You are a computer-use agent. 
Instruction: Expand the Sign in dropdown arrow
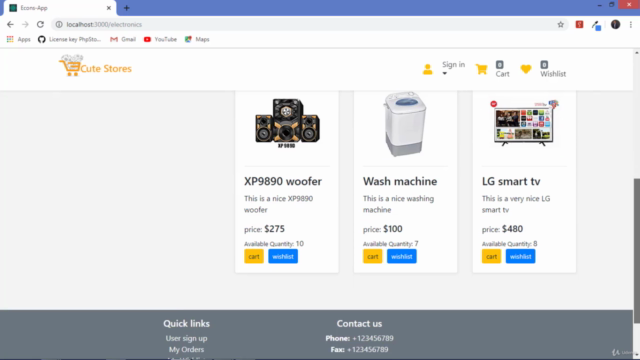click(444, 73)
